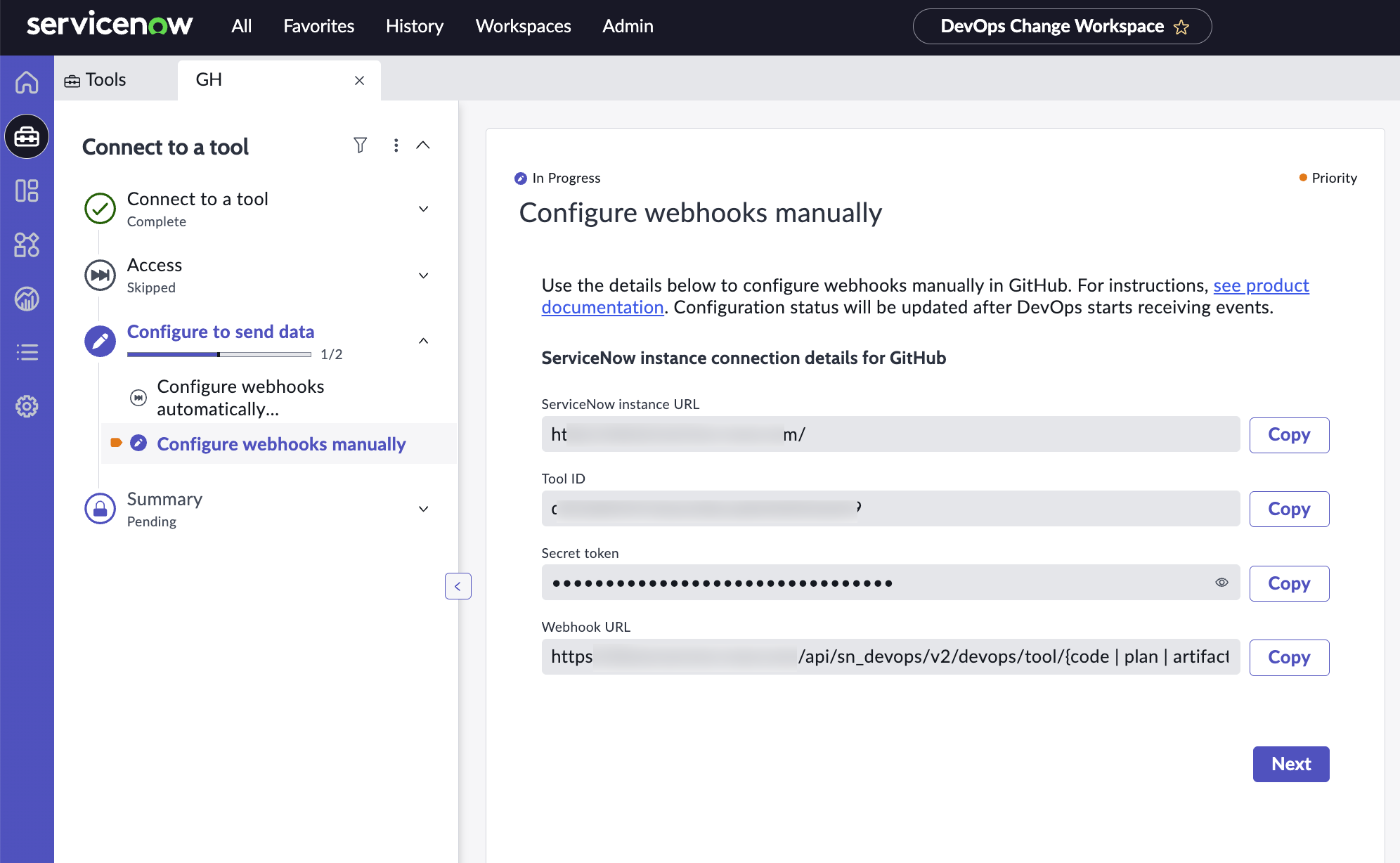
Task: Click the ServiceNow logo
Action: (110, 25)
